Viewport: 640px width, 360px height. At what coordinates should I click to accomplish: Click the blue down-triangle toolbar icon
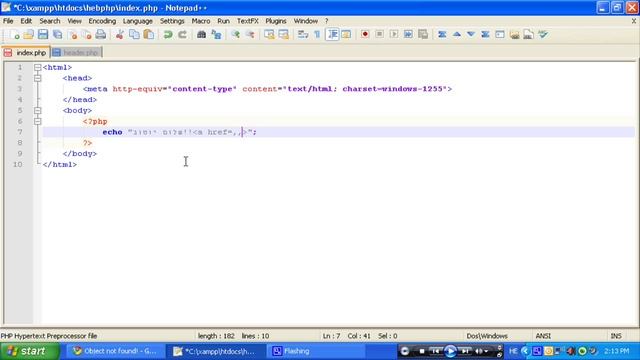(x=471, y=35)
